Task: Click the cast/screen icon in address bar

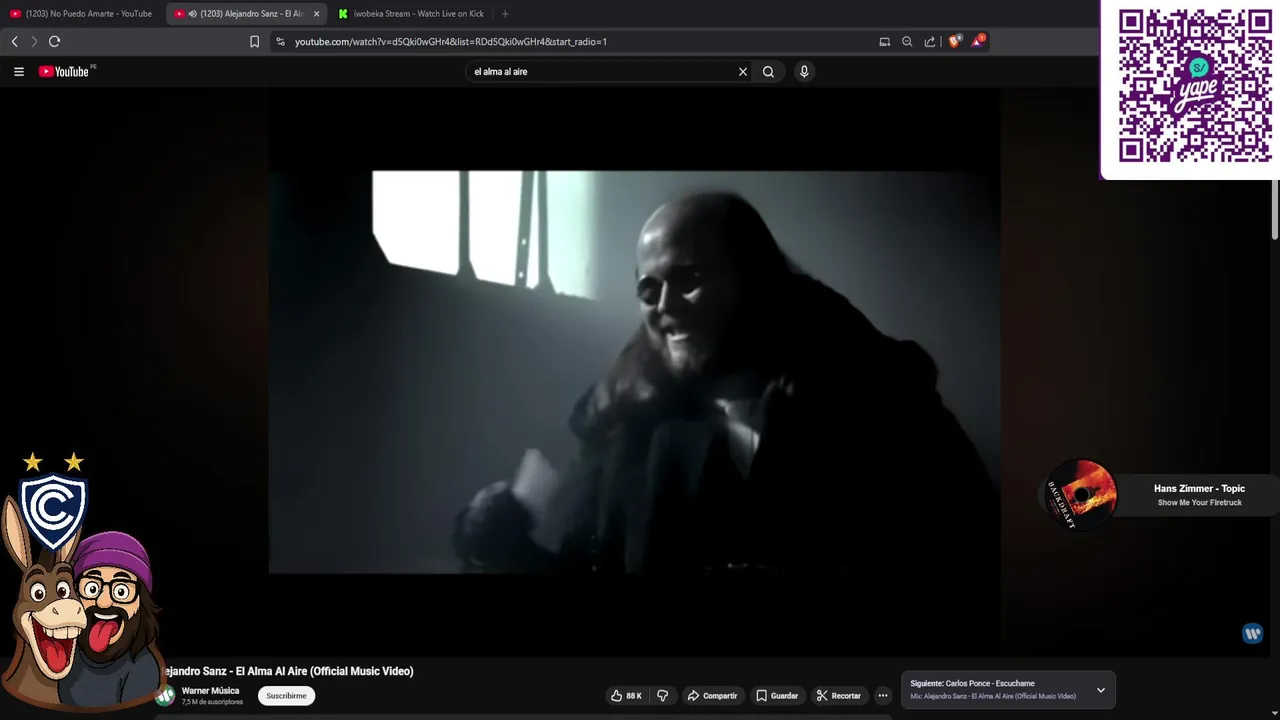Action: click(884, 42)
